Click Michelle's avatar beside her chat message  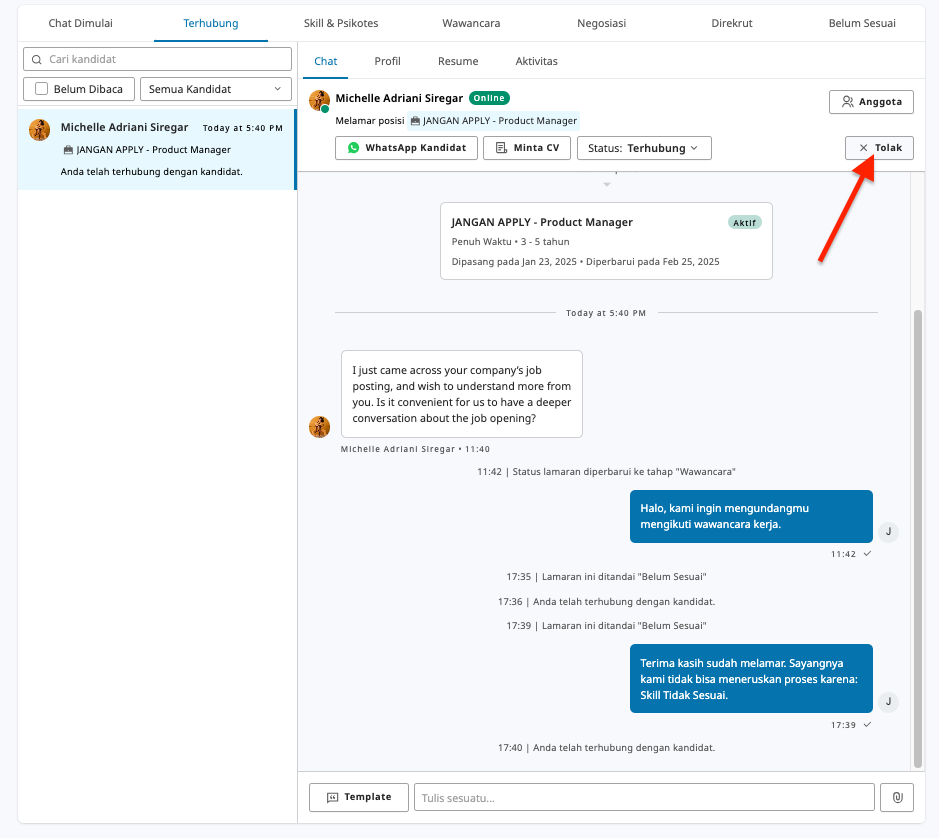pos(319,427)
